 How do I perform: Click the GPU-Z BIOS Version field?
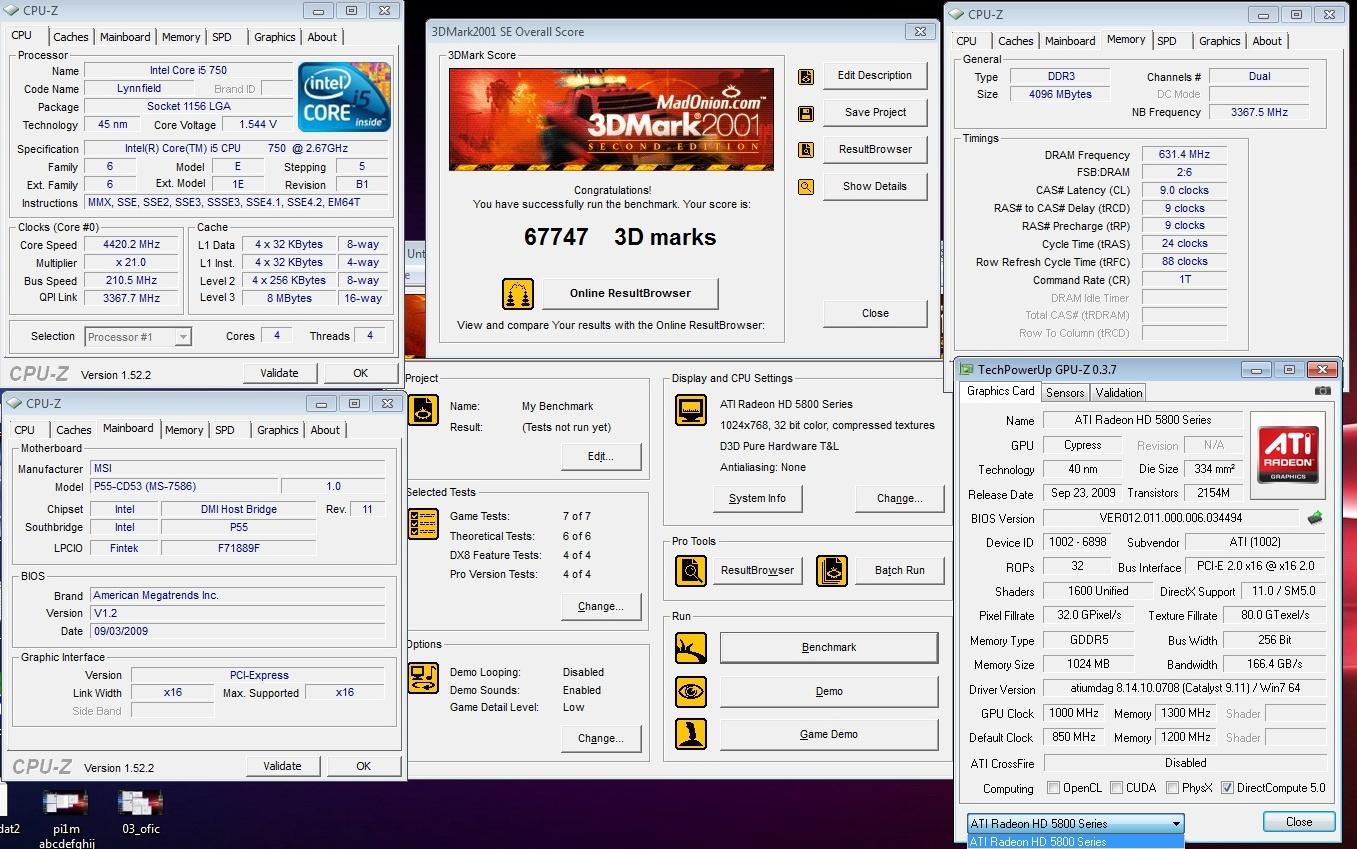[x=1172, y=518]
